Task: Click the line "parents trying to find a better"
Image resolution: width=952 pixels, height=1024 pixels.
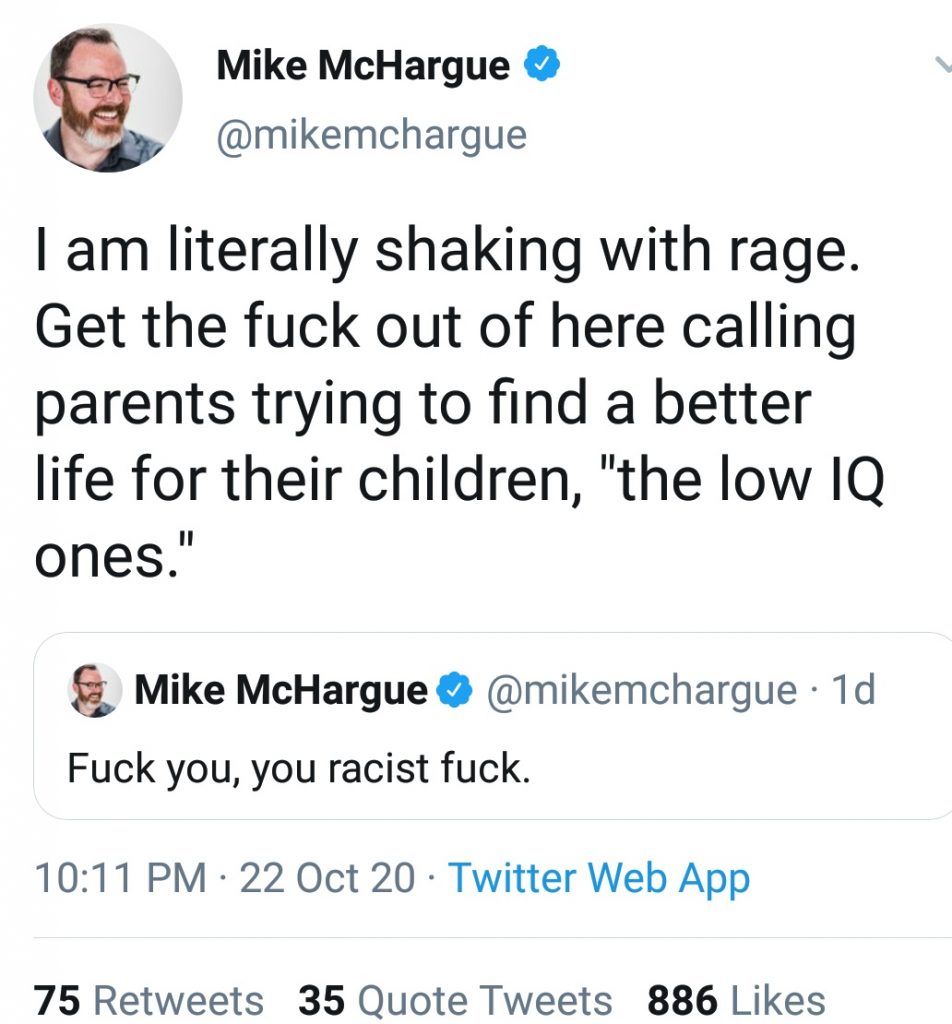Action: coord(422,404)
